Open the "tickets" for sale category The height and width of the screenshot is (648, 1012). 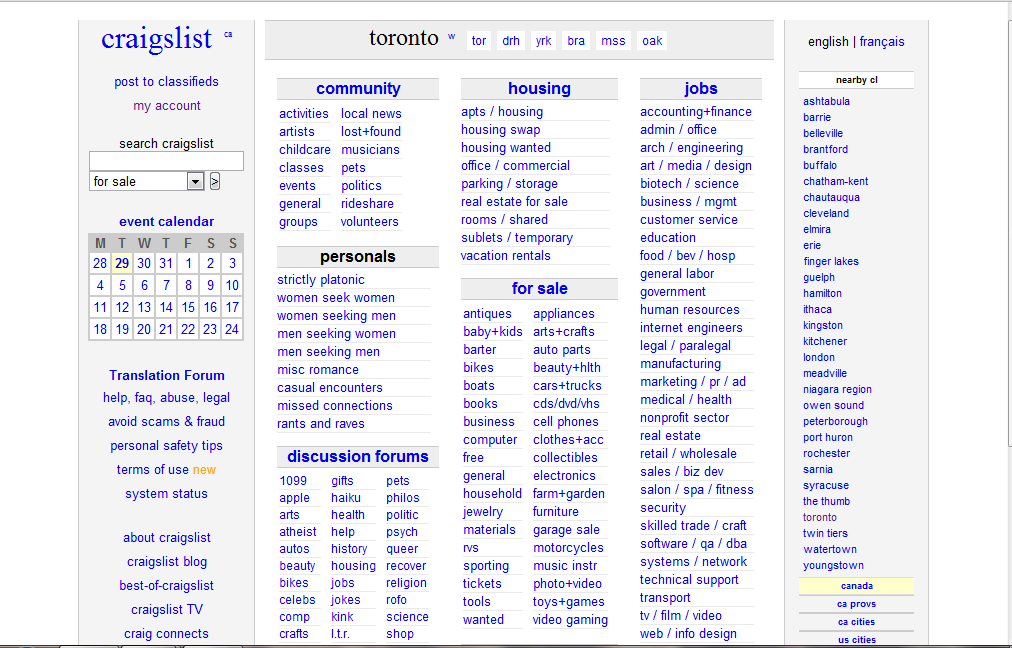482,583
